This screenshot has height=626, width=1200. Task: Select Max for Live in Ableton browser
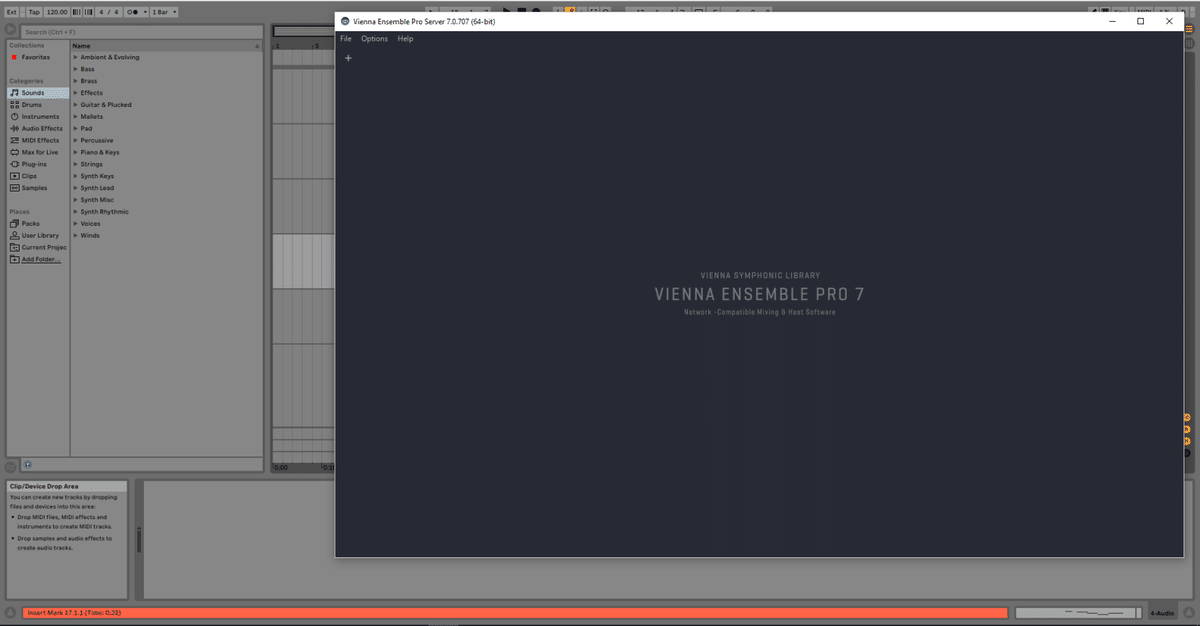pyautogui.click(x=39, y=152)
